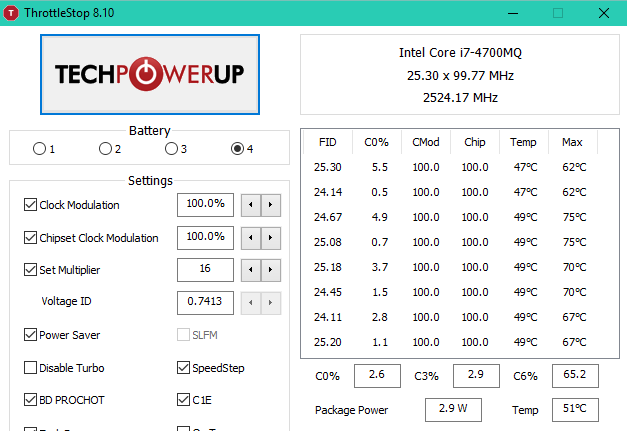
Task: Click the Set Multiplier value field showing 16
Action: click(206, 269)
